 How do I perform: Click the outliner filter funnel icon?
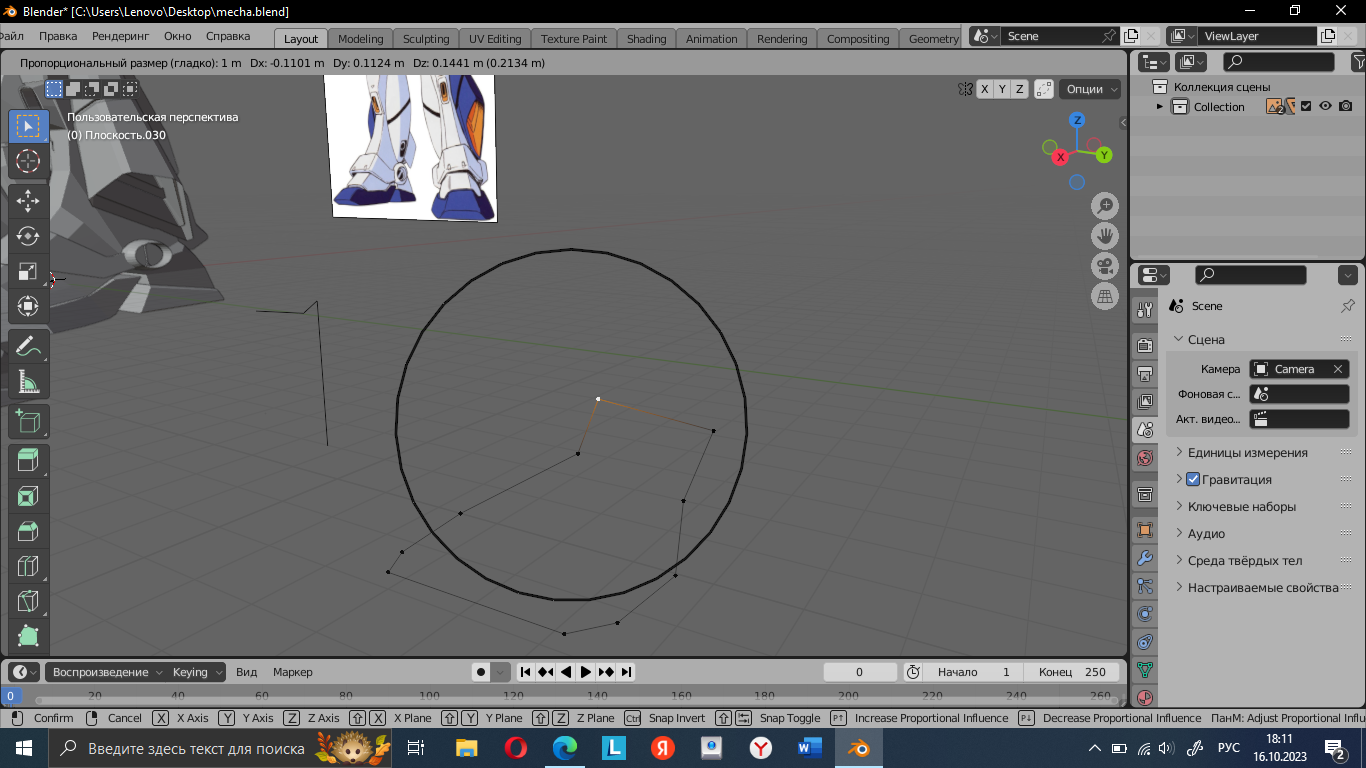[x=1357, y=62]
